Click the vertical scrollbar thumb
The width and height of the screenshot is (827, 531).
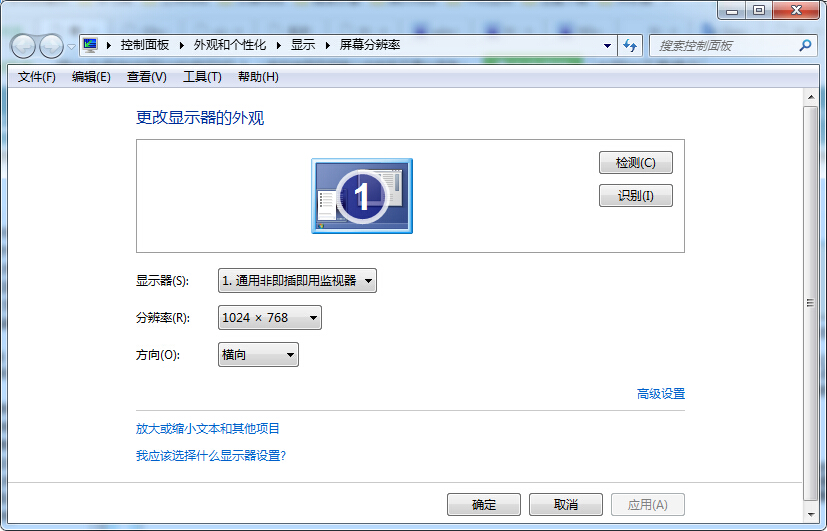[811, 303]
